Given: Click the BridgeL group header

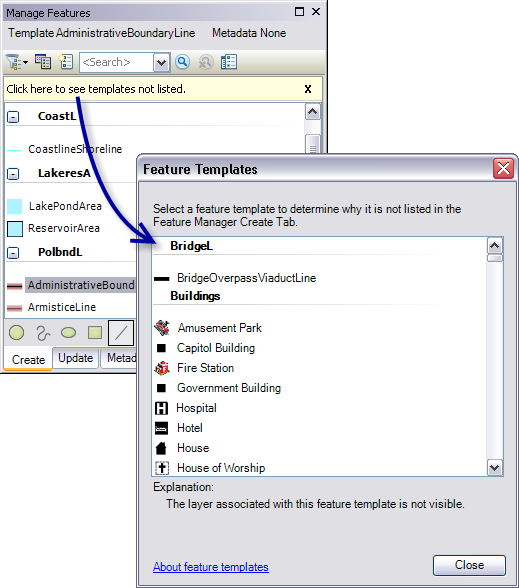Looking at the screenshot, I should pyautogui.click(x=191, y=246).
